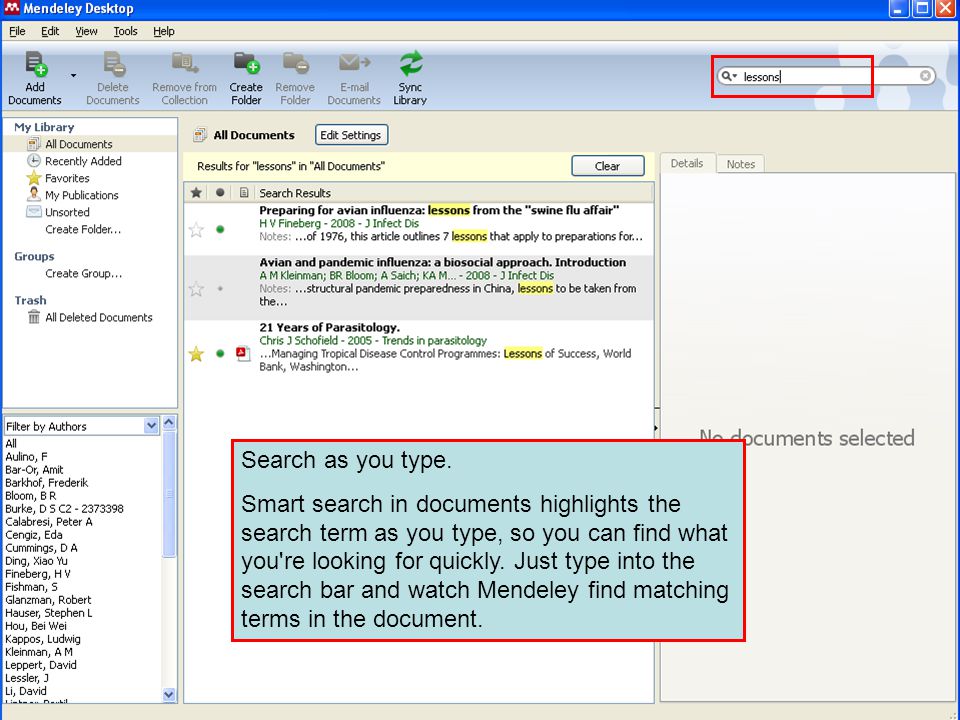960x720 pixels.
Task: Click the Edit Settings button
Action: (x=351, y=135)
